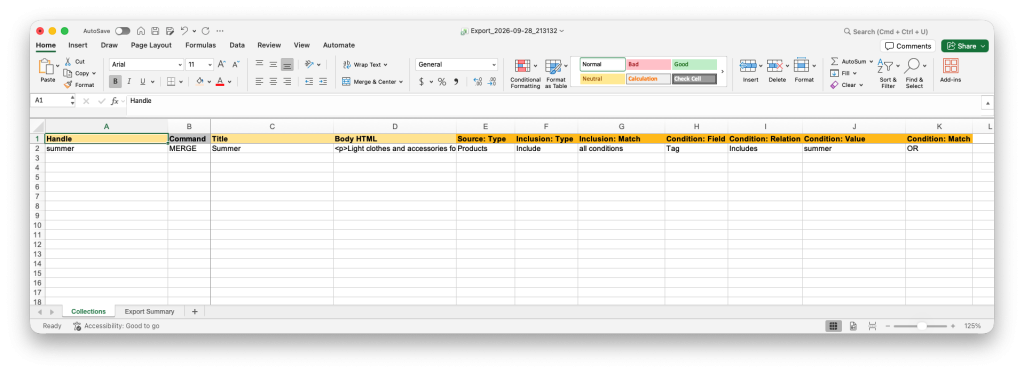Switch to Normal view in status bar

833,325
